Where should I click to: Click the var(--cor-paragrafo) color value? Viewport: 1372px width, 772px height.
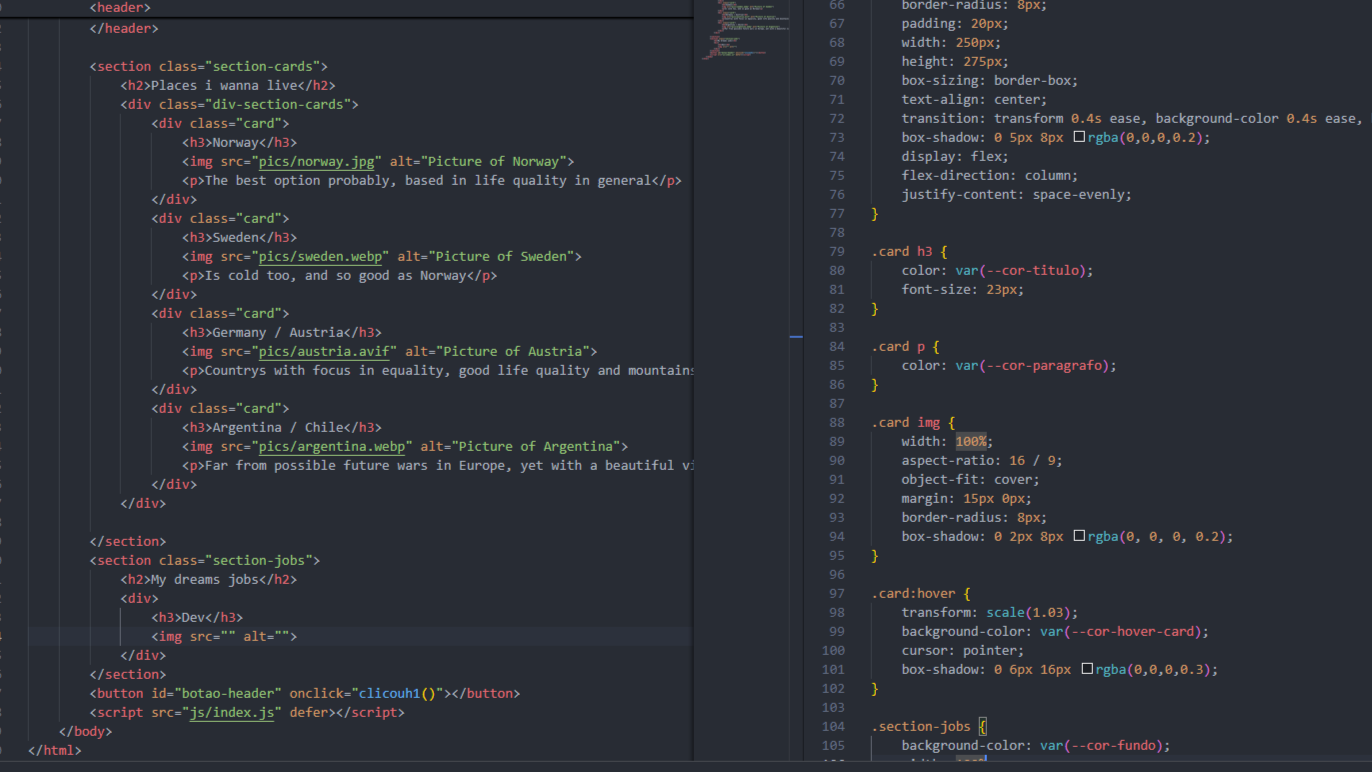coord(1032,365)
